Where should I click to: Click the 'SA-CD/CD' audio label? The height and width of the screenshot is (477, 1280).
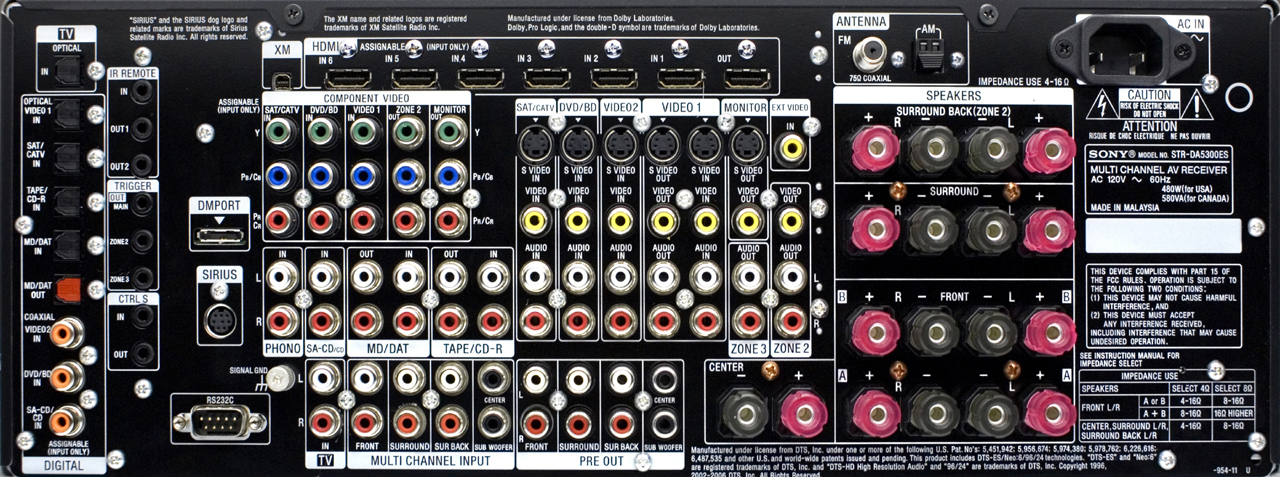point(324,349)
